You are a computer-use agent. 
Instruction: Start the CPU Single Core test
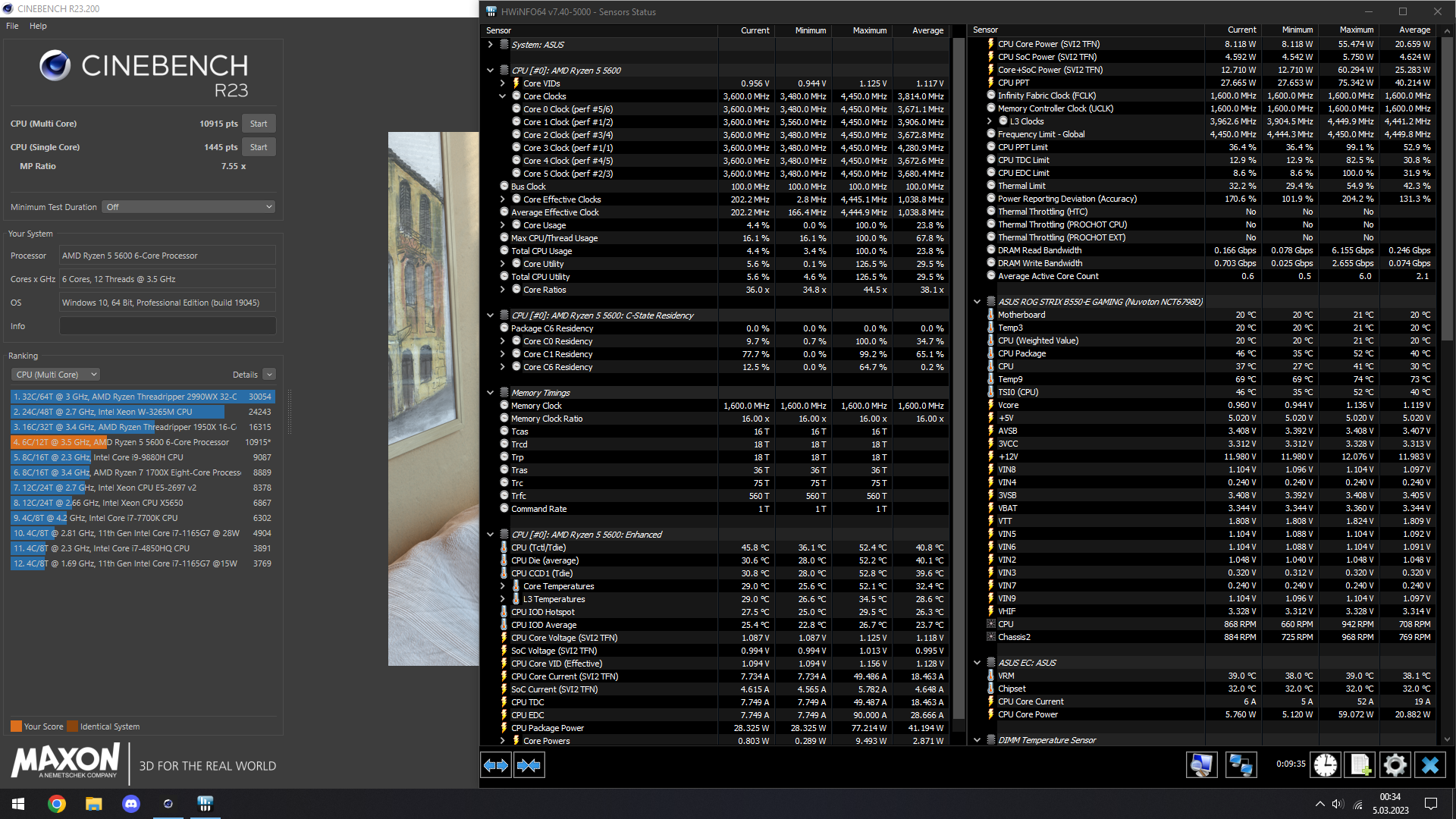(x=259, y=147)
